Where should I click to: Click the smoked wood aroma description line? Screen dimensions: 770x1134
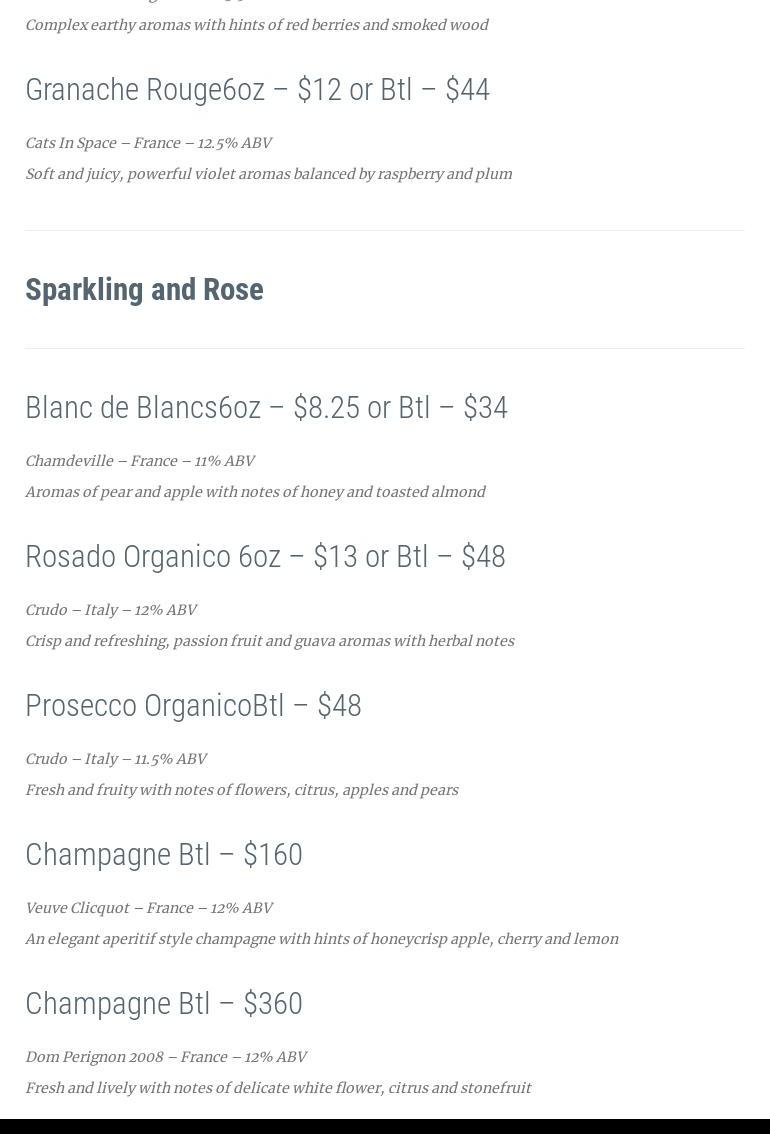(x=256, y=25)
